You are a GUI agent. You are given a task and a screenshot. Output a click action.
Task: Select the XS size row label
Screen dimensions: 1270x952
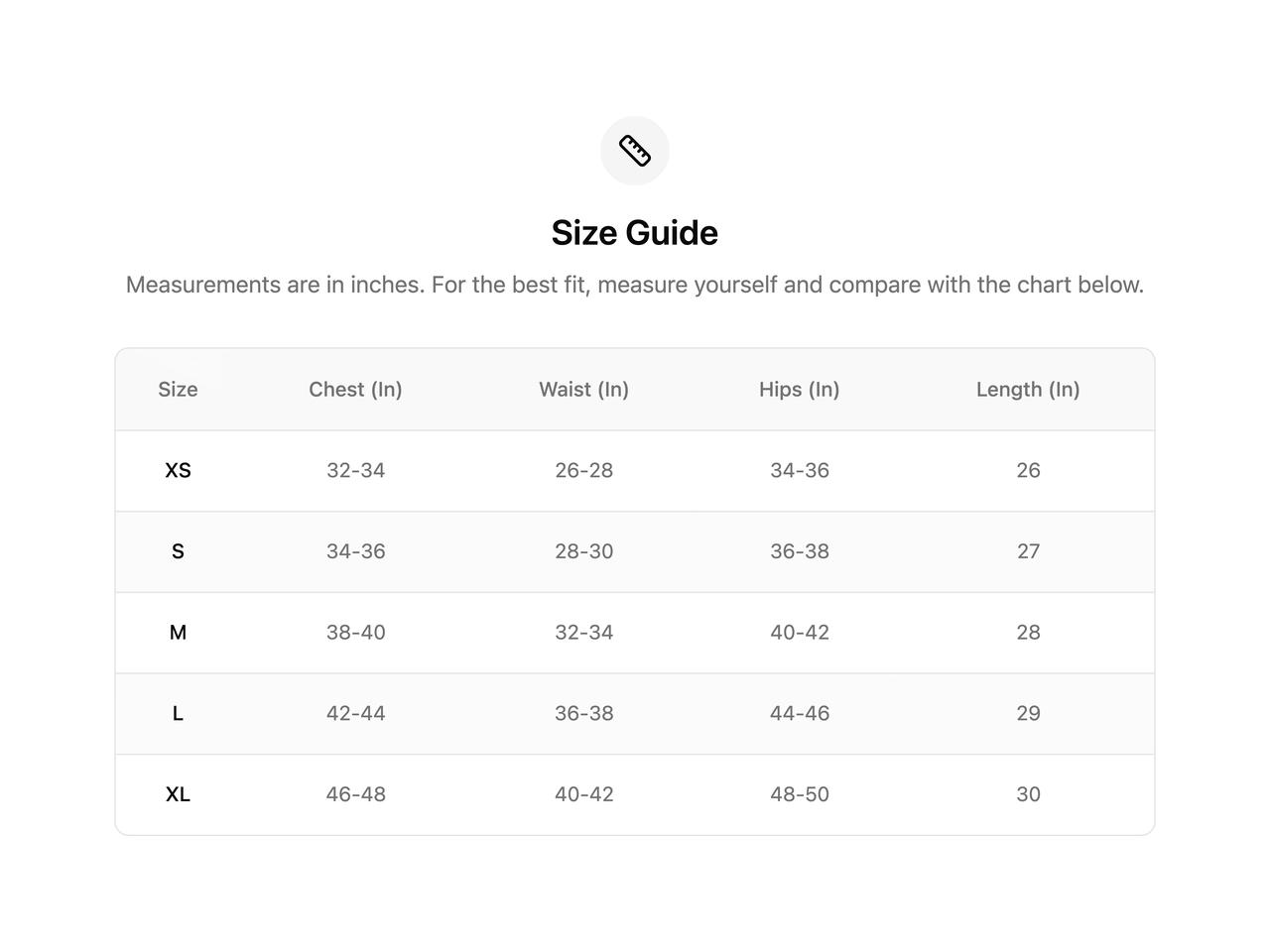178,470
